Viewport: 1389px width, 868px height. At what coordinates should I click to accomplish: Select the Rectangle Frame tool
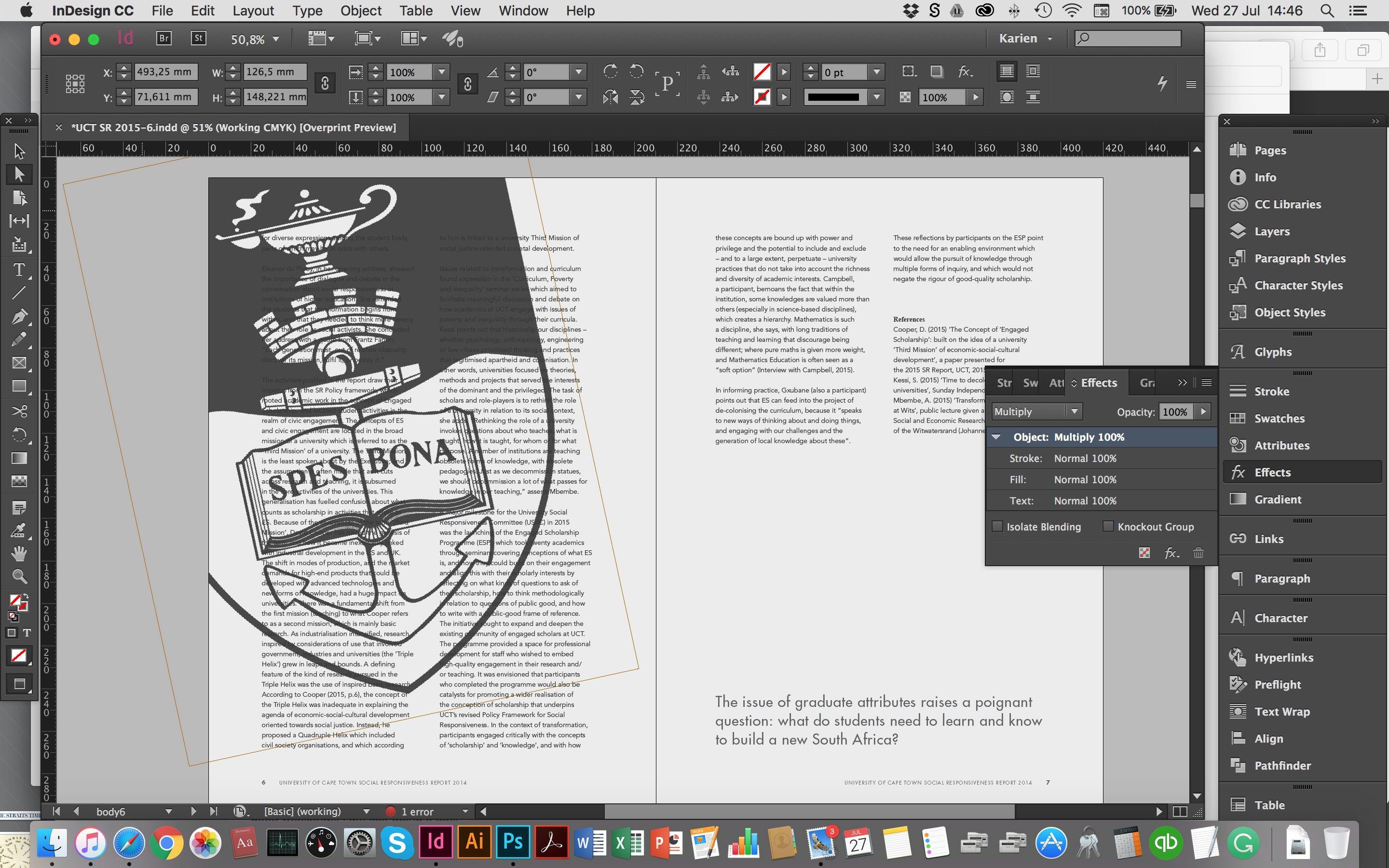click(19, 363)
